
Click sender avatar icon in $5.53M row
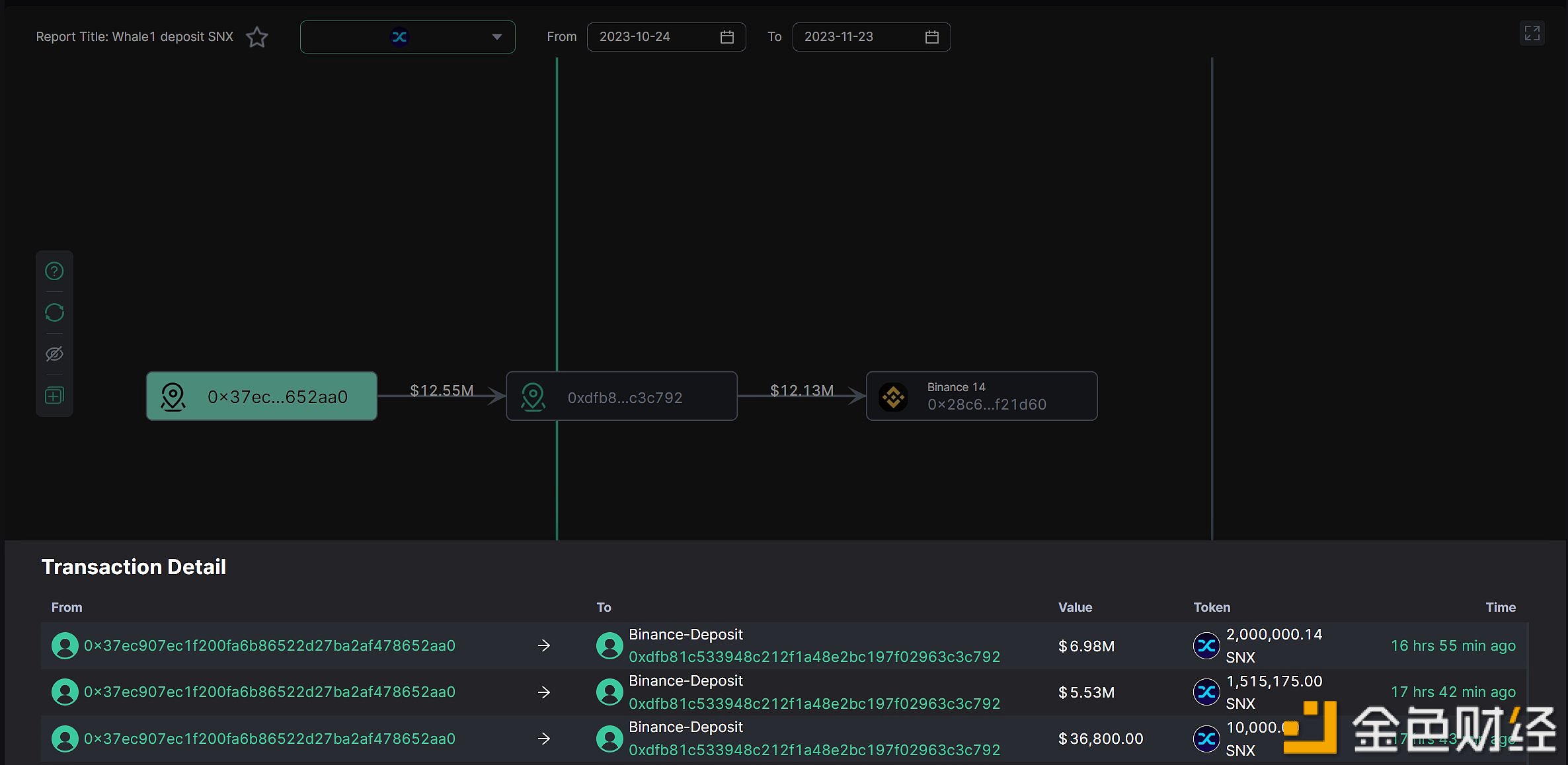tap(65, 692)
